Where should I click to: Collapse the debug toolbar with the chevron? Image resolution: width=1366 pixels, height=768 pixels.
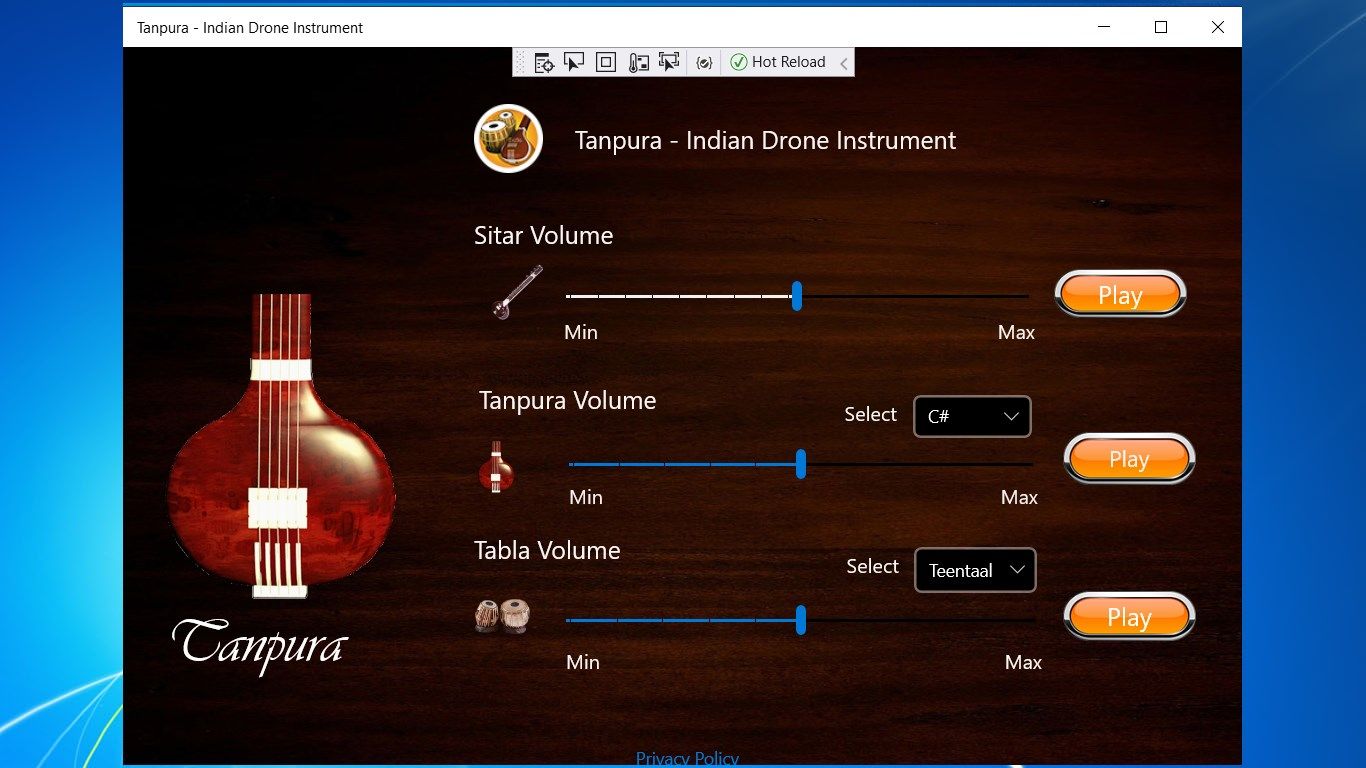click(x=843, y=63)
